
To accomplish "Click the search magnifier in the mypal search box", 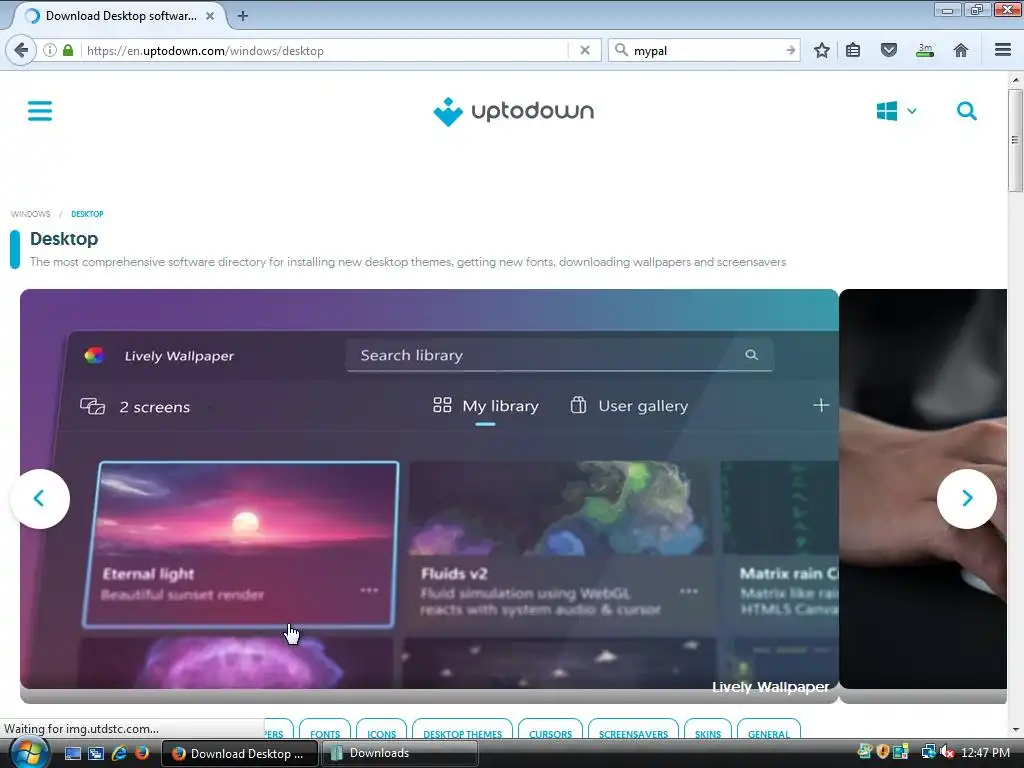I will coord(622,50).
